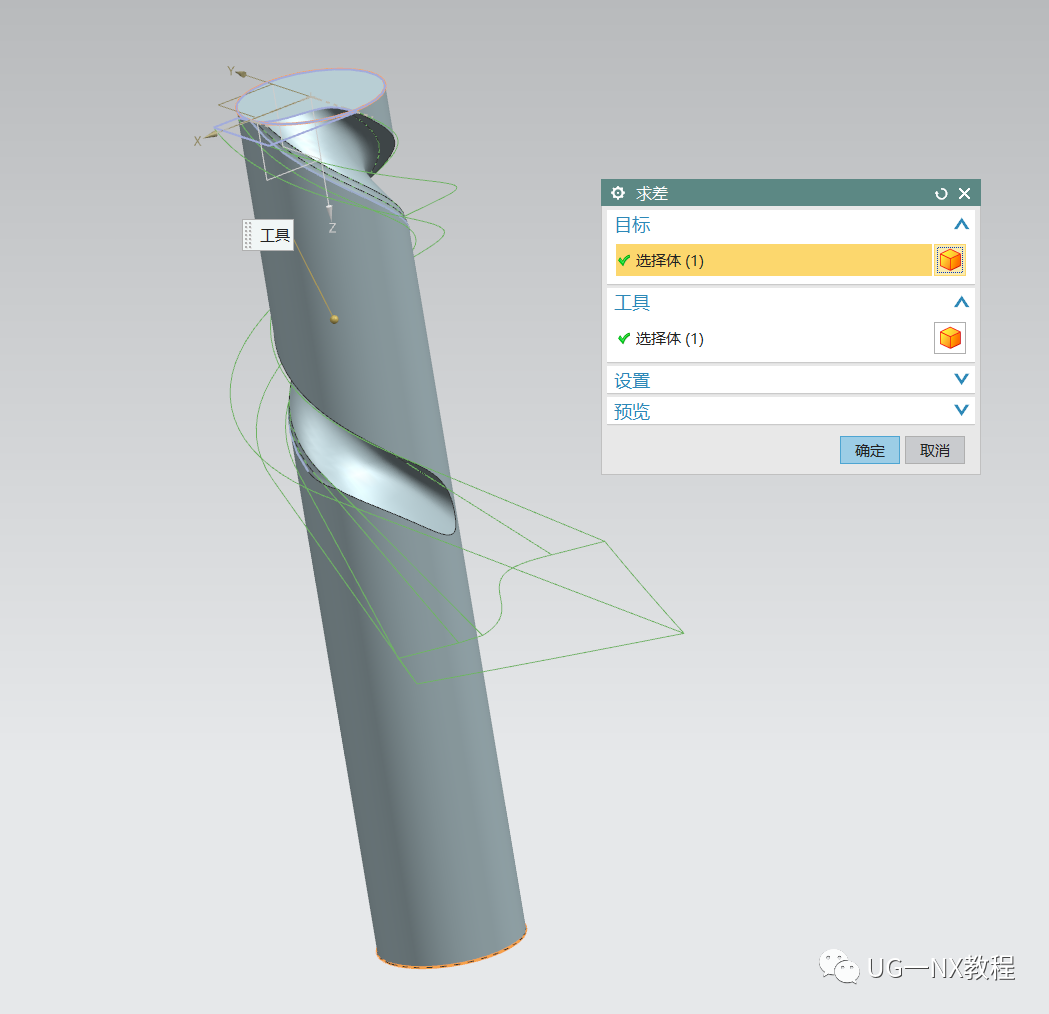
Task: Click the body-select cube icon under 工具
Action: [949, 338]
